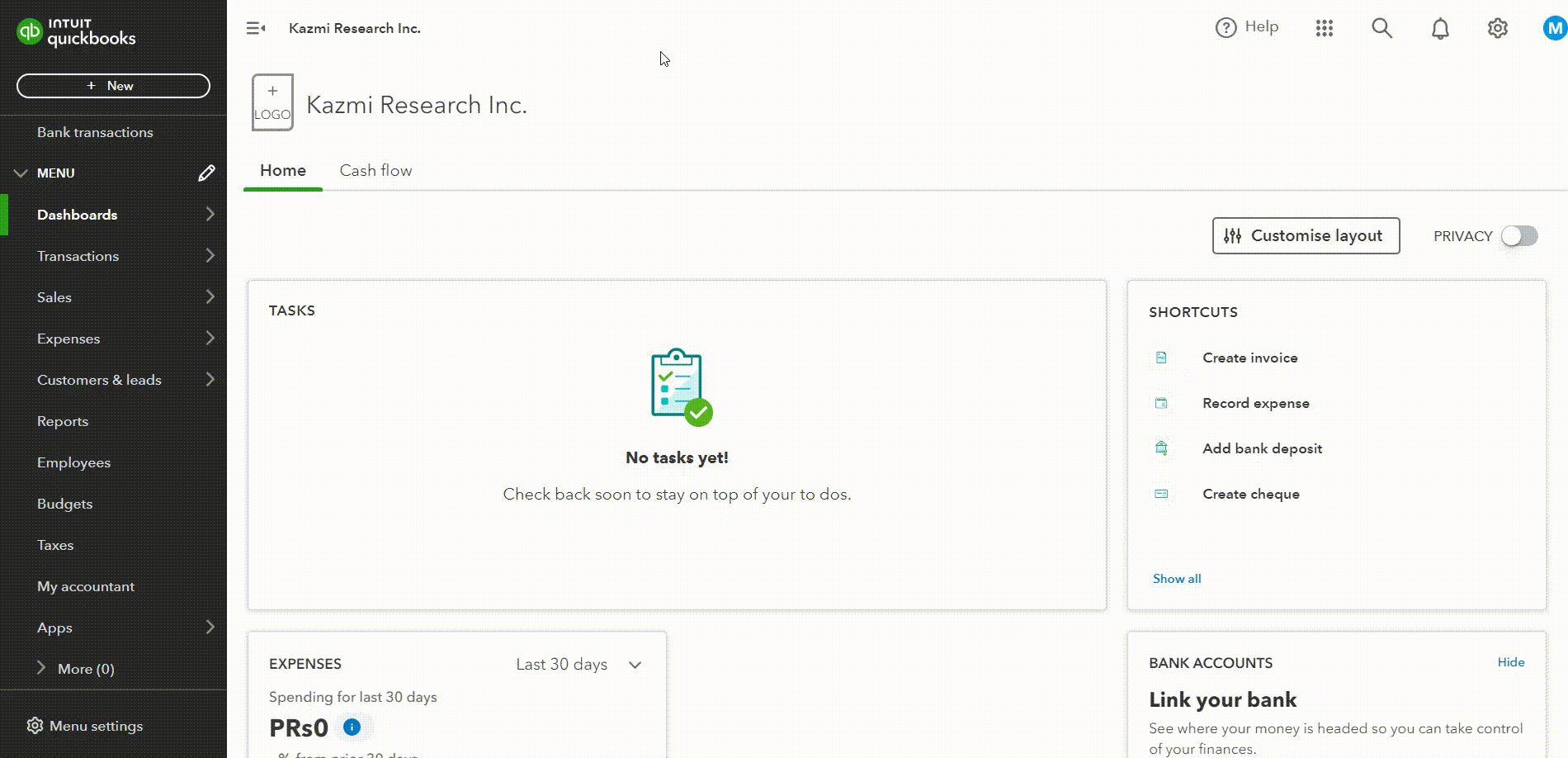This screenshot has width=1568, height=758.
Task: Open Reports from the sidebar menu
Action: click(63, 421)
